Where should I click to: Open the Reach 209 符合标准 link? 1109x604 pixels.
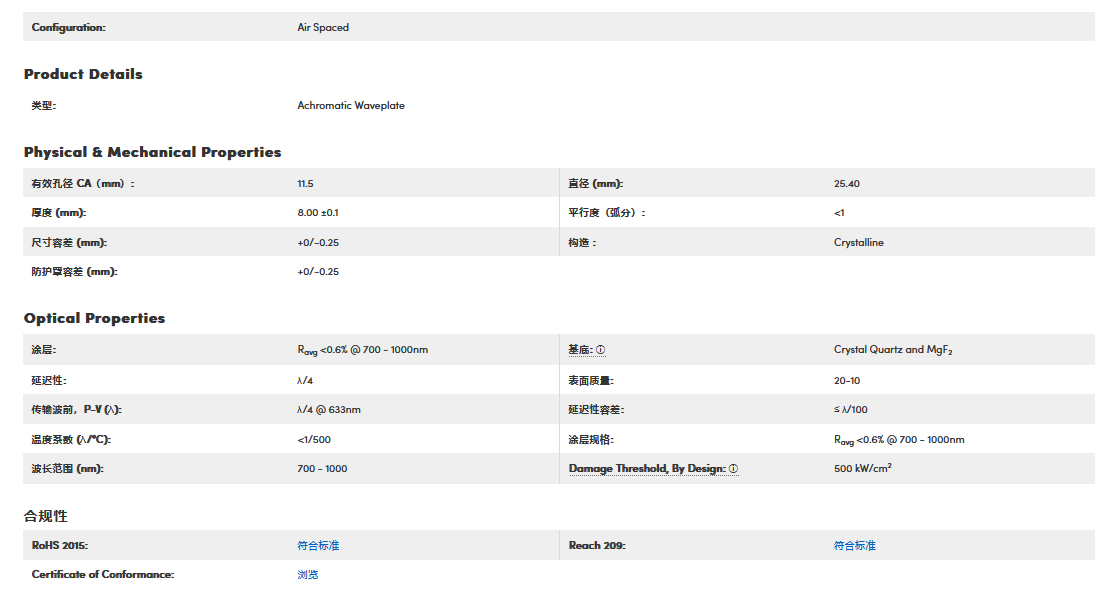click(x=854, y=546)
